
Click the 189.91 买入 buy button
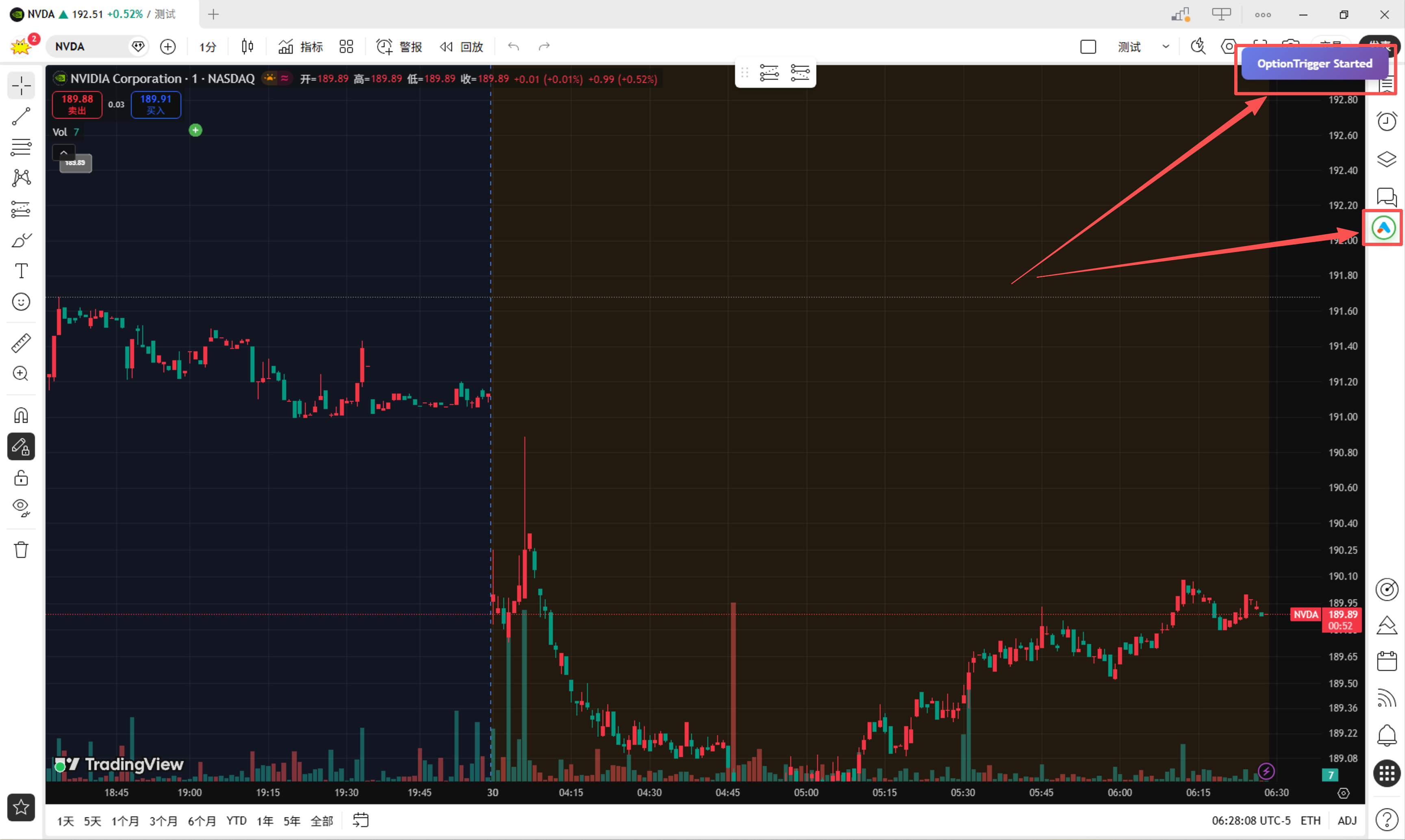pos(156,105)
